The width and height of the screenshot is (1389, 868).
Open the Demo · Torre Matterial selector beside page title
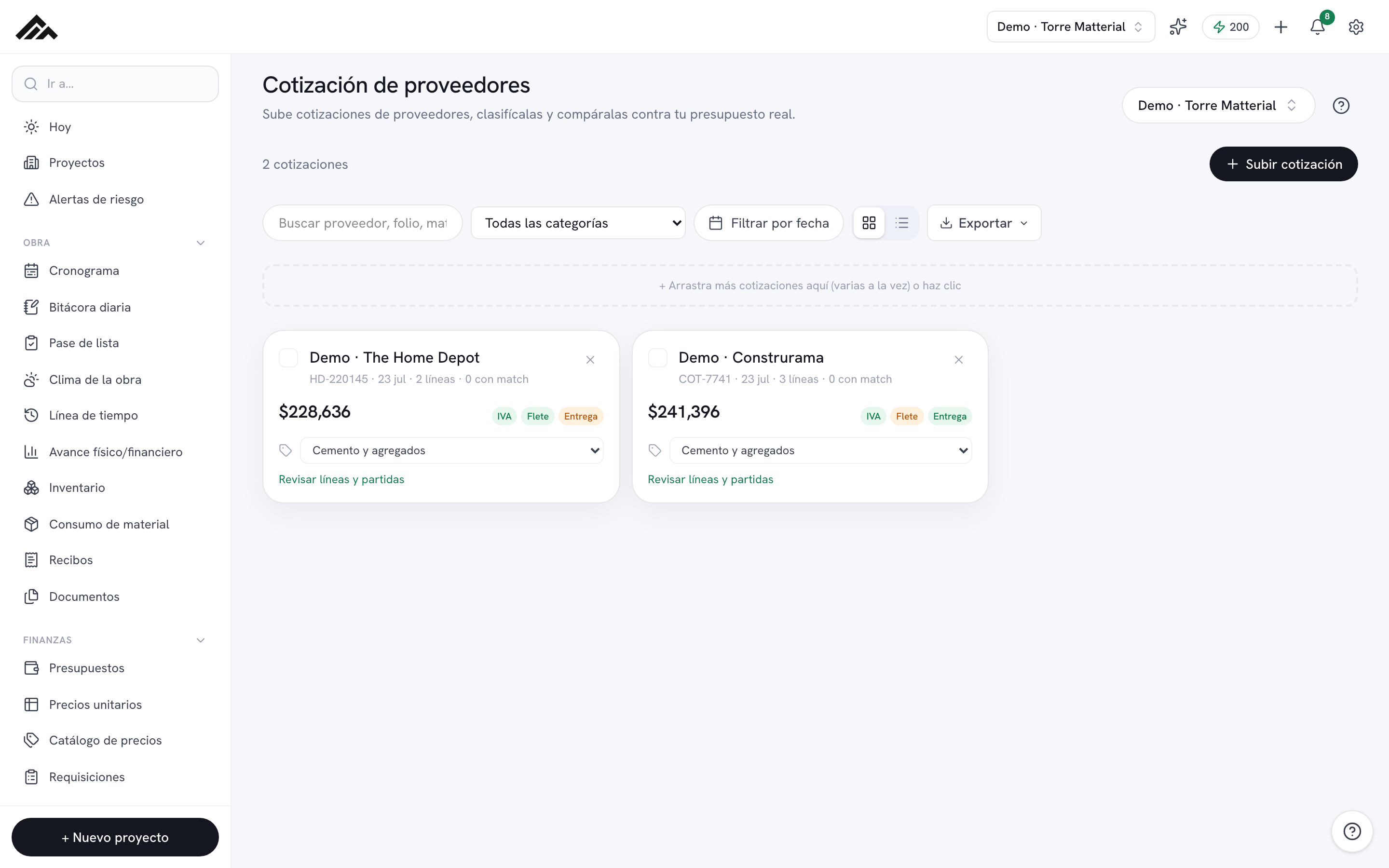tap(1218, 105)
